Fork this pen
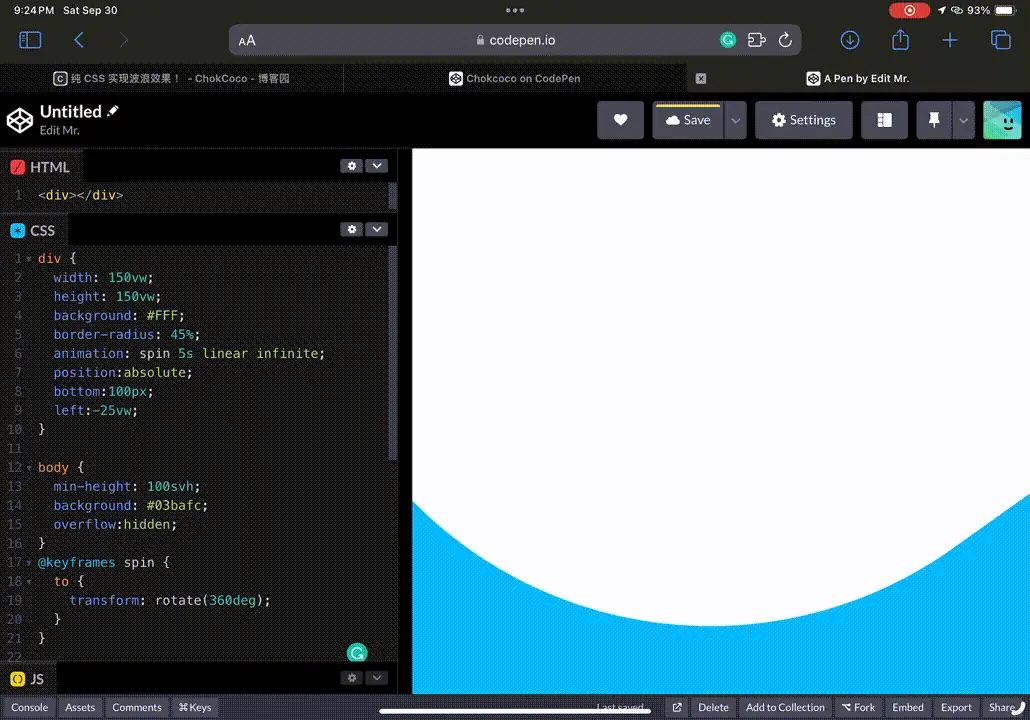1030x720 pixels. pyautogui.click(x=859, y=708)
